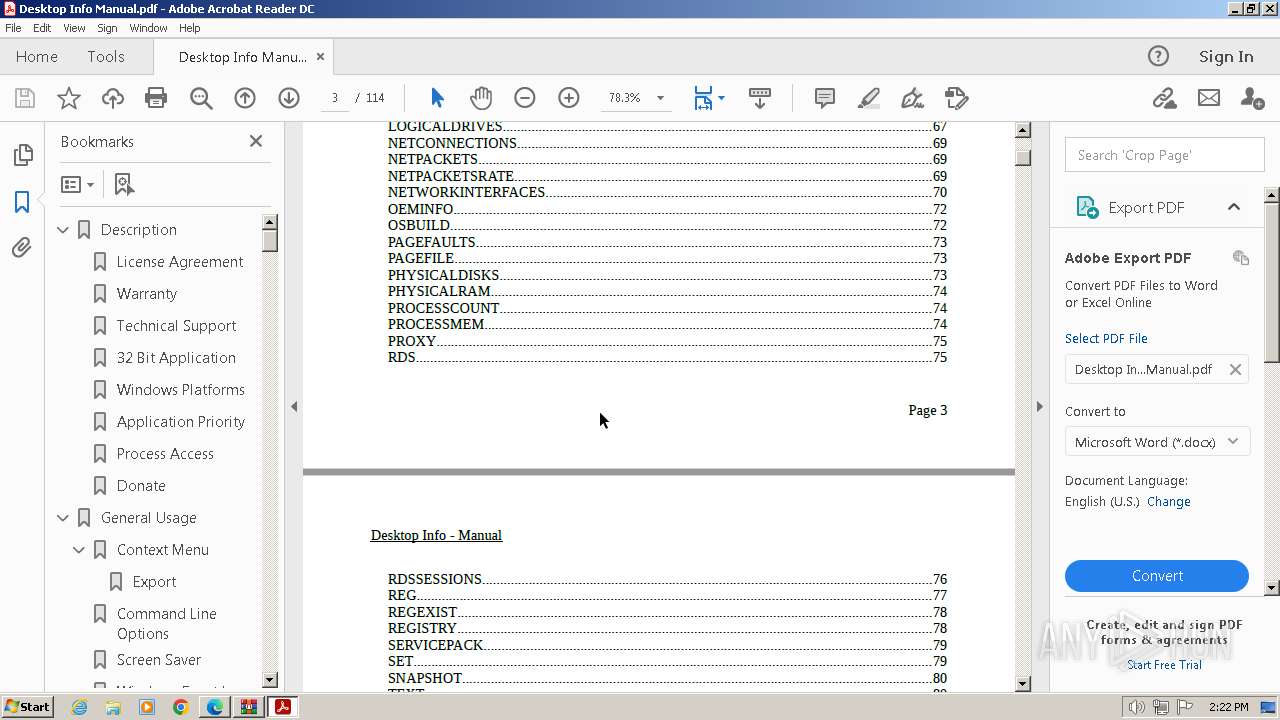The image size is (1280, 720).
Task: Open Internet Explorer from the taskbar
Action: pos(79,707)
